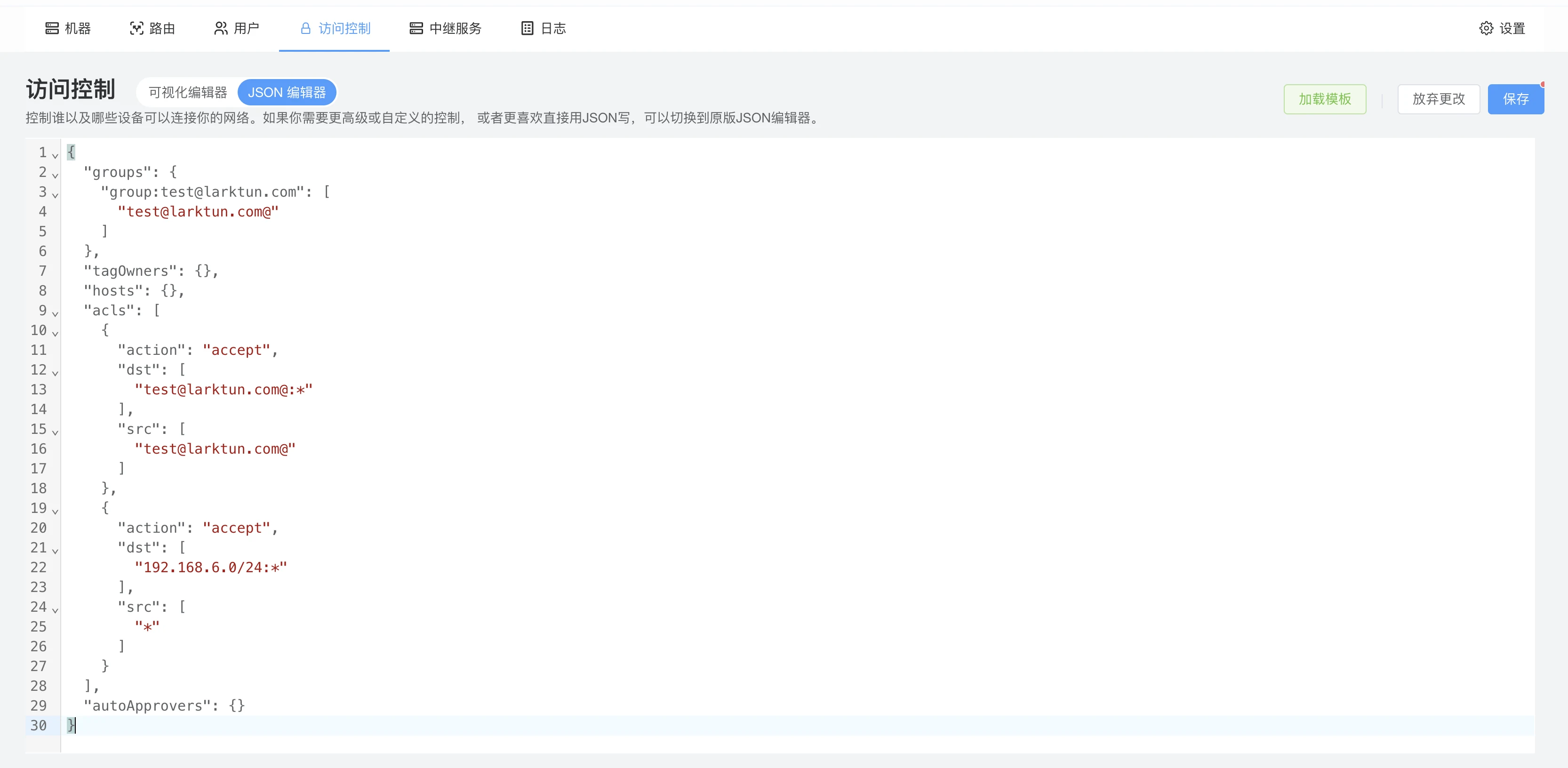This screenshot has height=768, width=1568.
Task: Open the 路由 tab
Action: [153, 28]
